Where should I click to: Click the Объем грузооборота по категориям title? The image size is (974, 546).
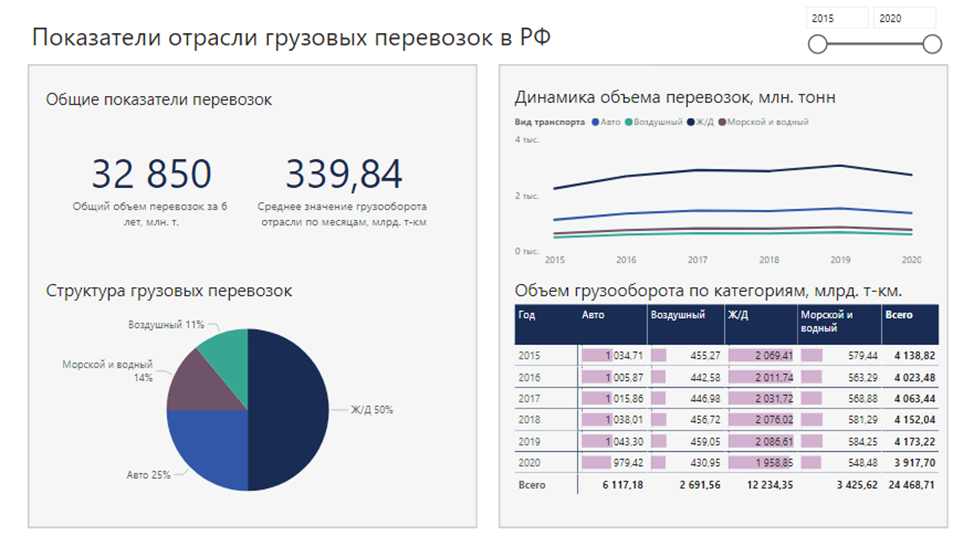pos(708,291)
